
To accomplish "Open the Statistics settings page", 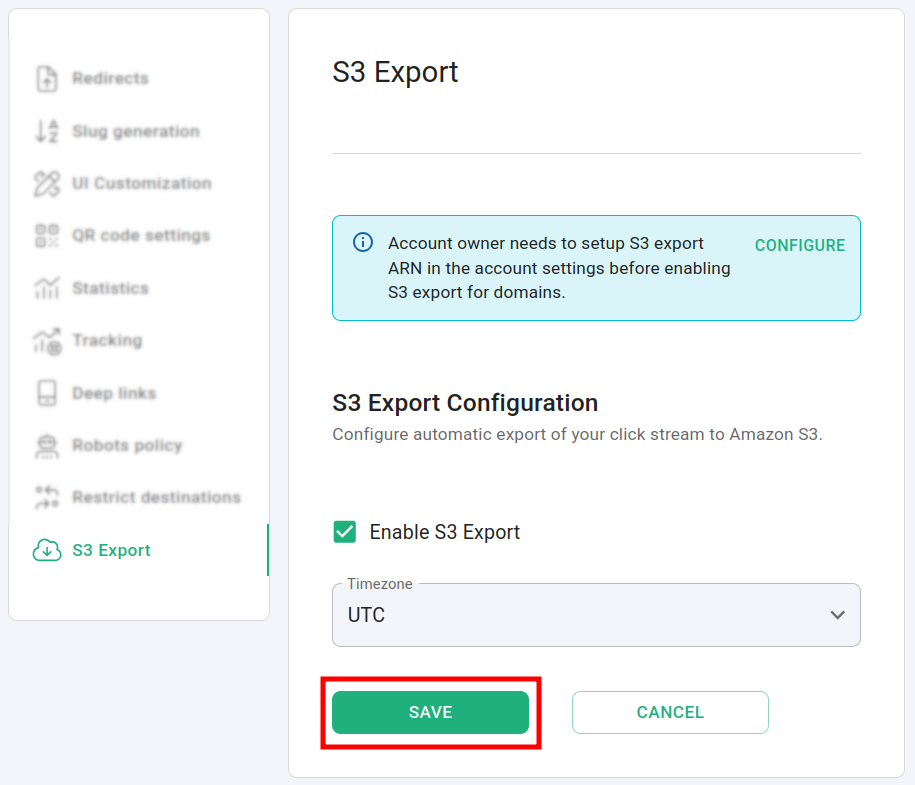I will pos(110,288).
